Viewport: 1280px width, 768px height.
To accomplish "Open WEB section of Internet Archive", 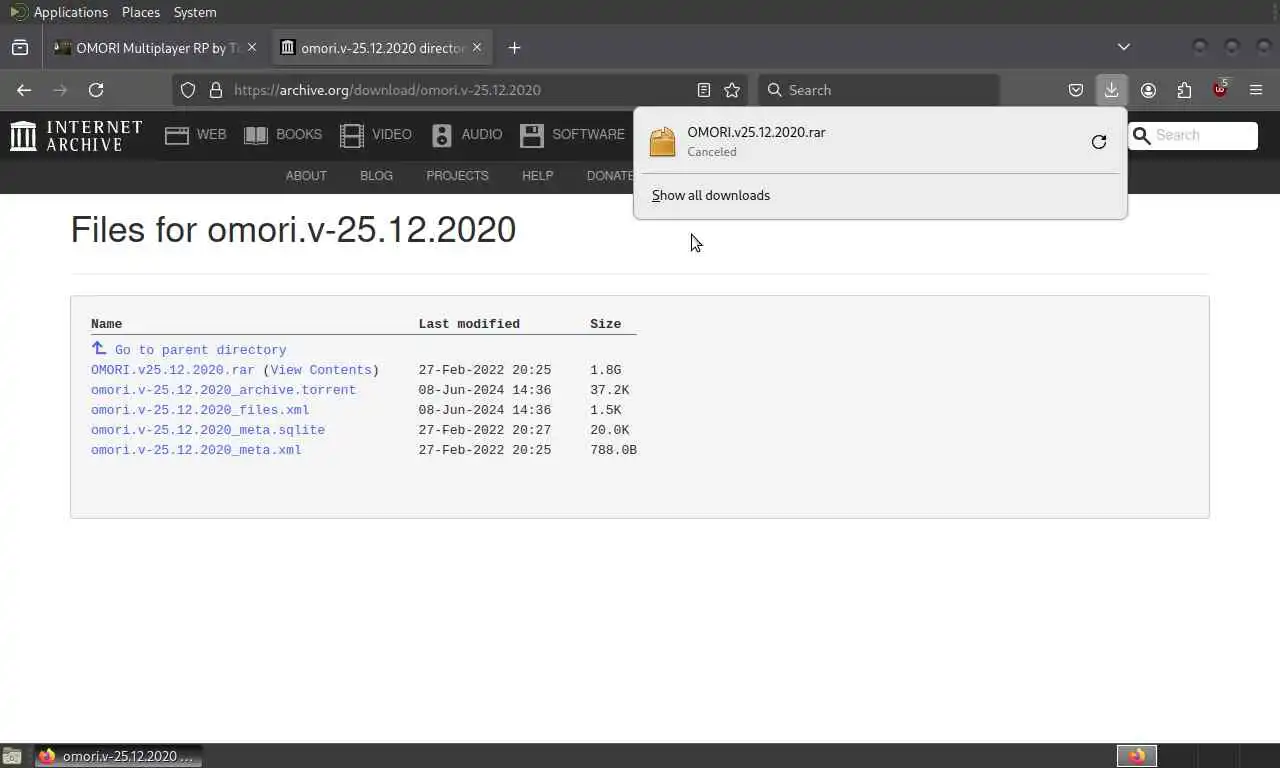I will tap(196, 134).
